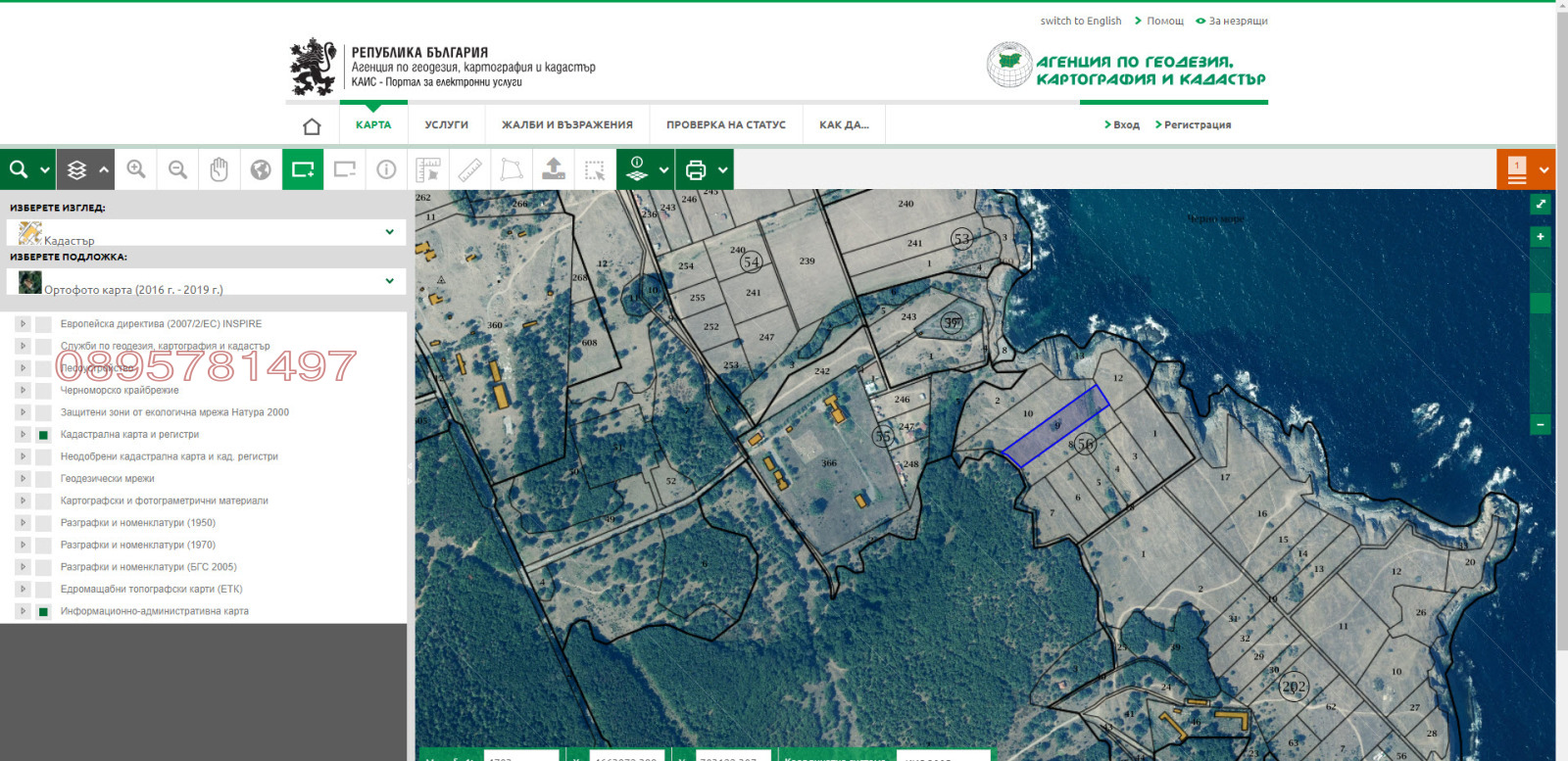Expand the Защитени зони Натура 2000 layer
1568x761 pixels.
click(23, 412)
